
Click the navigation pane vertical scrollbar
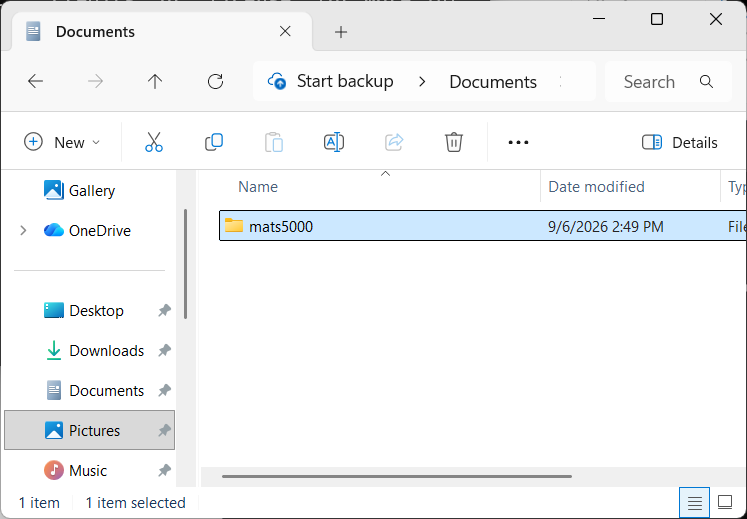click(185, 264)
